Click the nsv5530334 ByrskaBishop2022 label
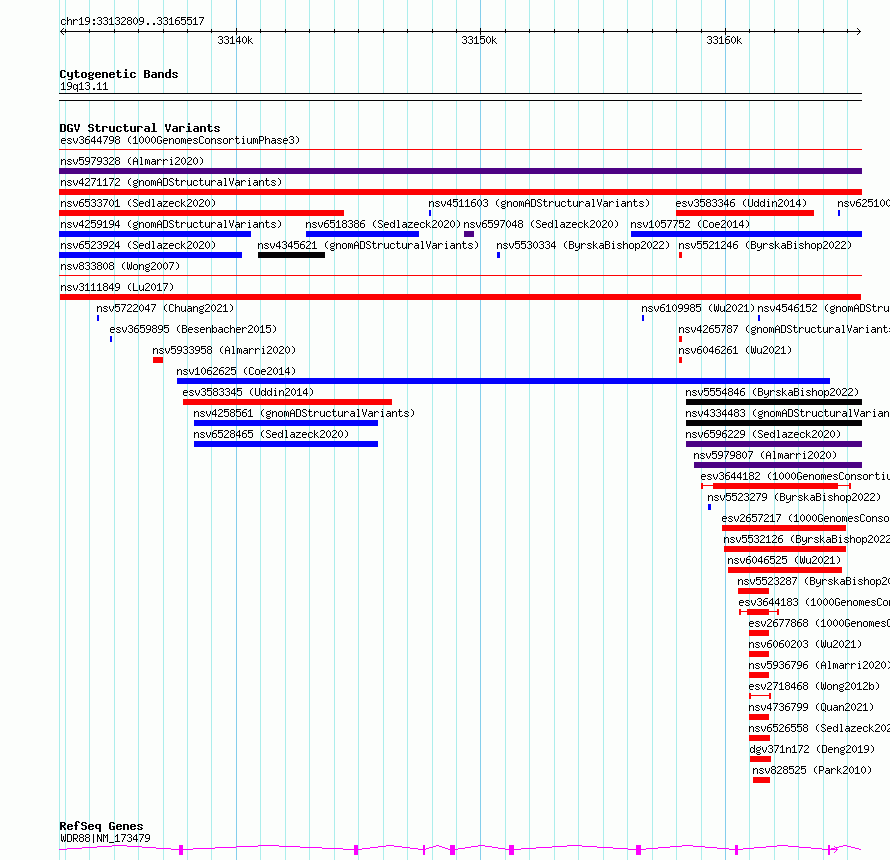The image size is (890, 860). [x=583, y=245]
